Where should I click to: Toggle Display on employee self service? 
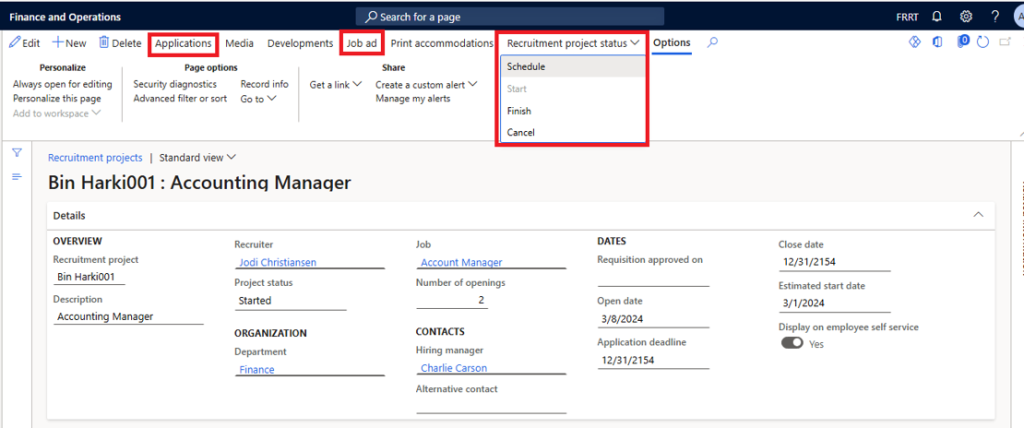[792, 343]
